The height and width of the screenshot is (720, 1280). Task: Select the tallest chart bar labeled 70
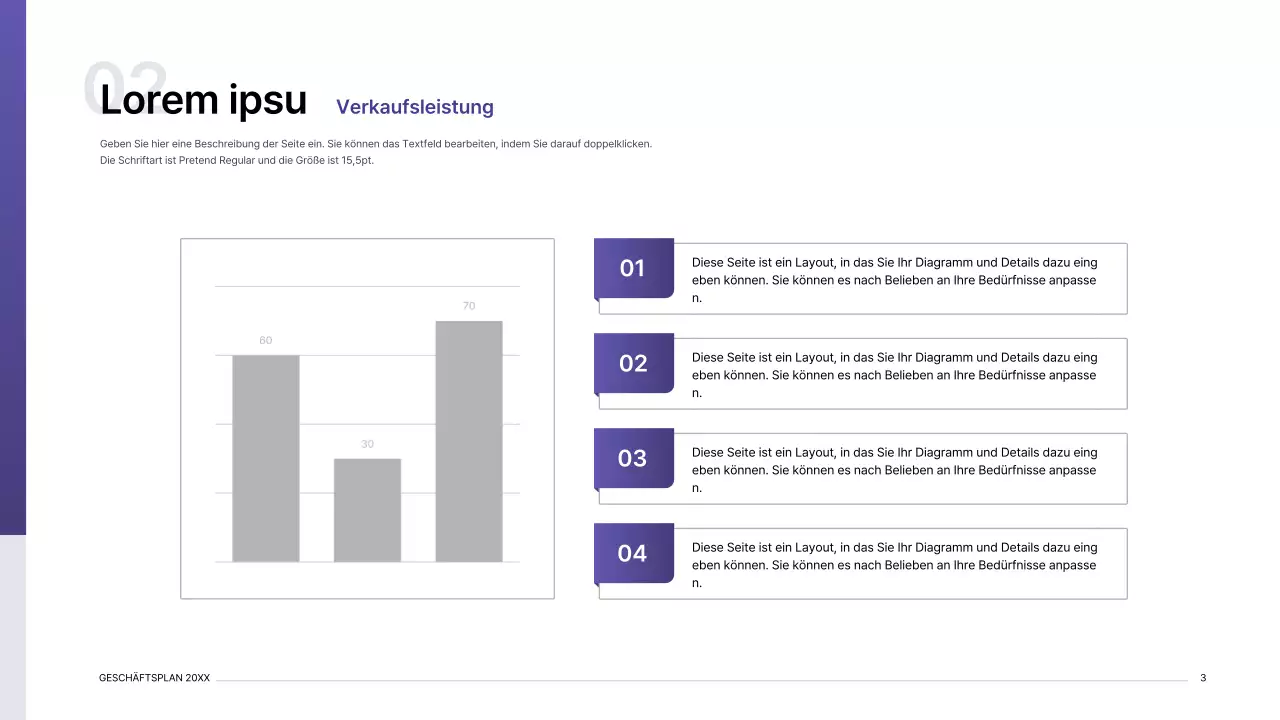(469, 441)
